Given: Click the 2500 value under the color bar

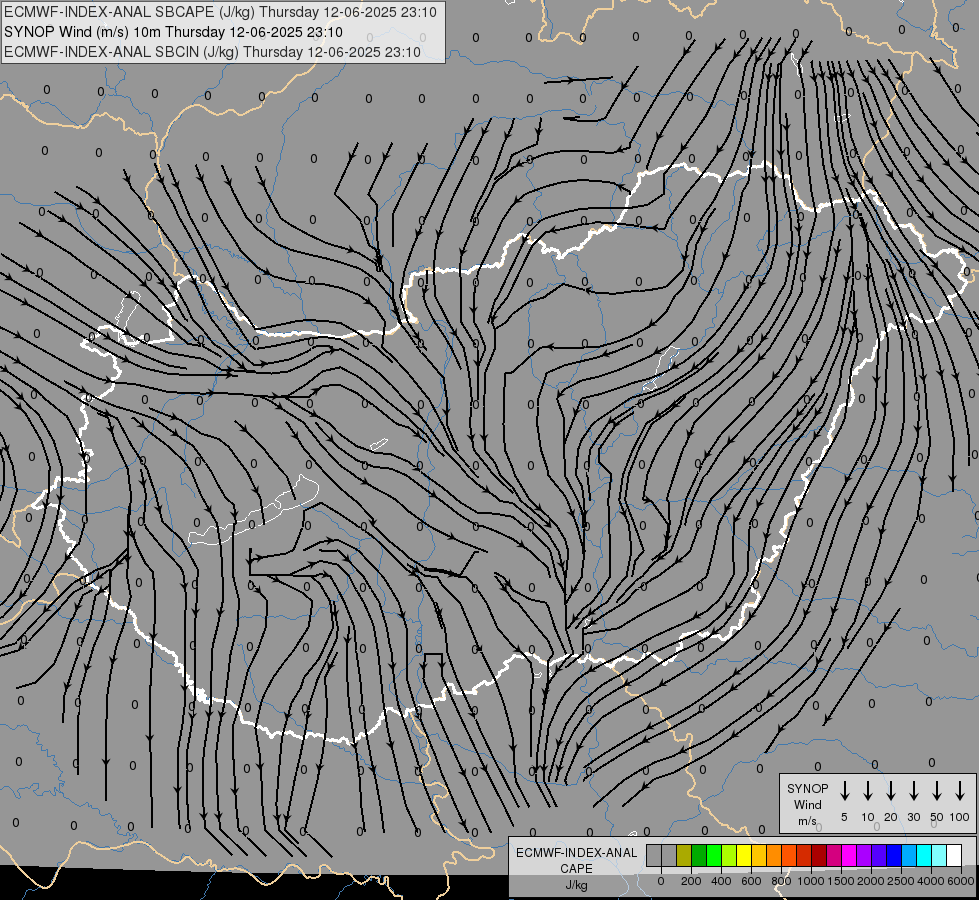Looking at the screenshot, I should [901, 881].
